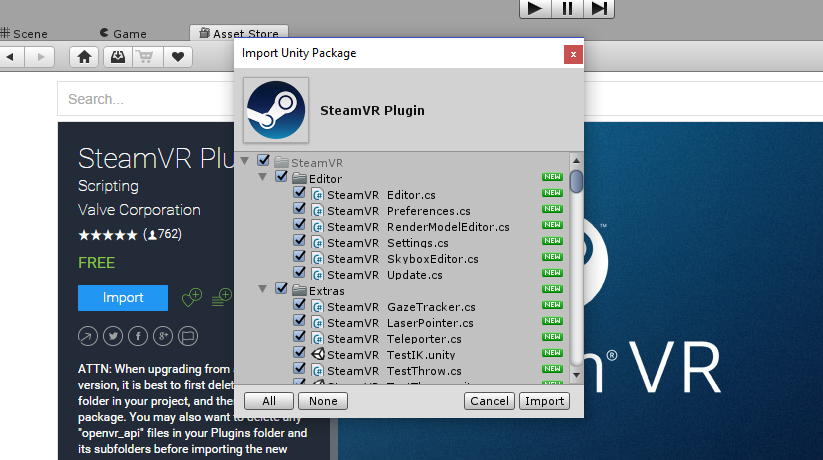Click the Play button in Unity toolbar
The height and width of the screenshot is (460, 823).
pos(535,8)
